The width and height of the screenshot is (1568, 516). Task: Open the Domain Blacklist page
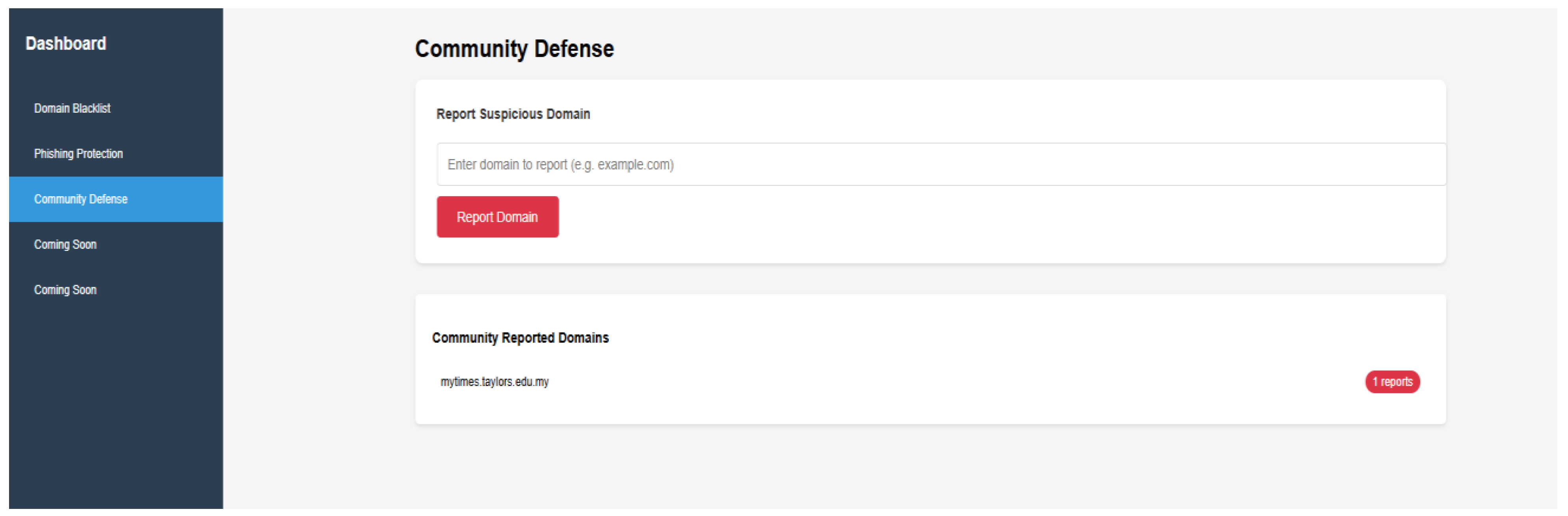[73, 108]
